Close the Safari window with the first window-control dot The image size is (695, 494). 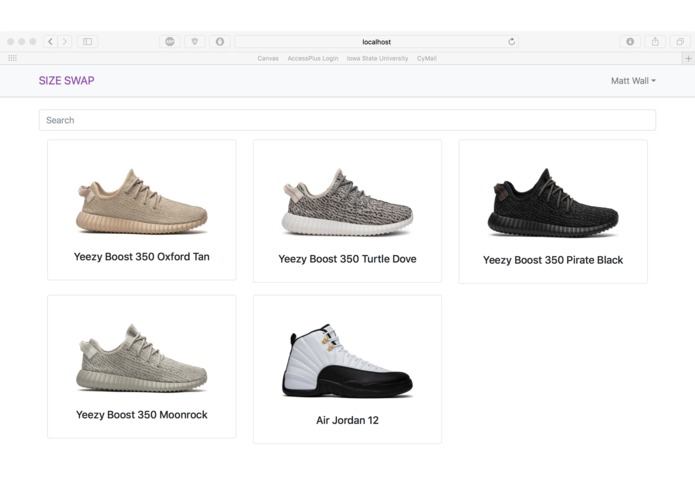pos(11,42)
